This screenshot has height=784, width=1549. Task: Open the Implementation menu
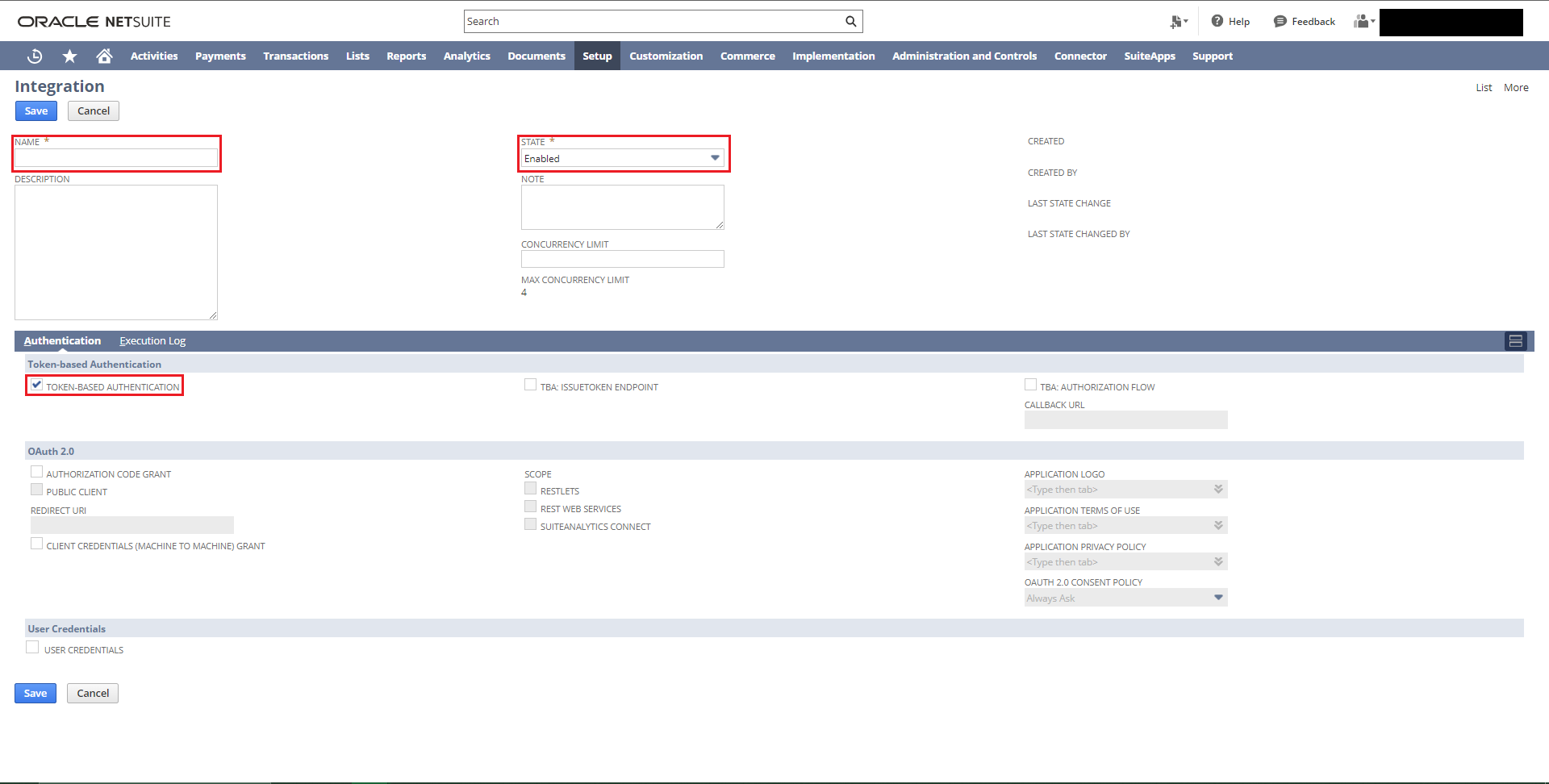(x=833, y=56)
